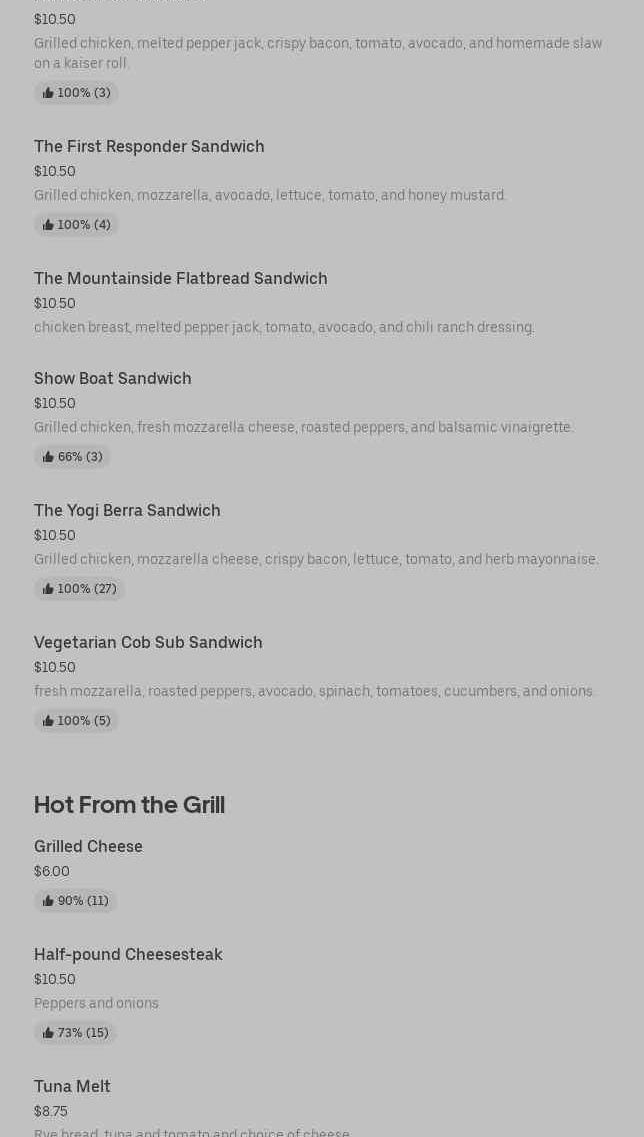Open the Grilled Cheese menu item
644x1137 pixels.
(x=88, y=847)
